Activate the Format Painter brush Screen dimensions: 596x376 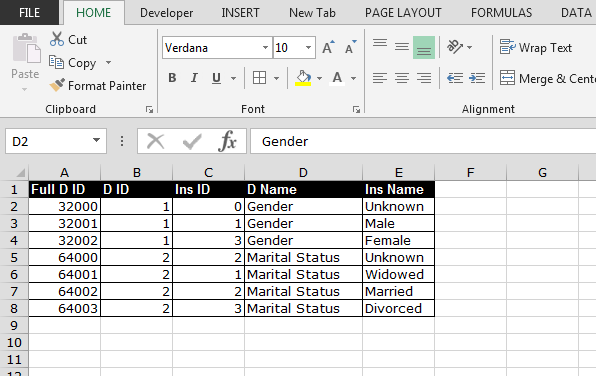click(57, 85)
